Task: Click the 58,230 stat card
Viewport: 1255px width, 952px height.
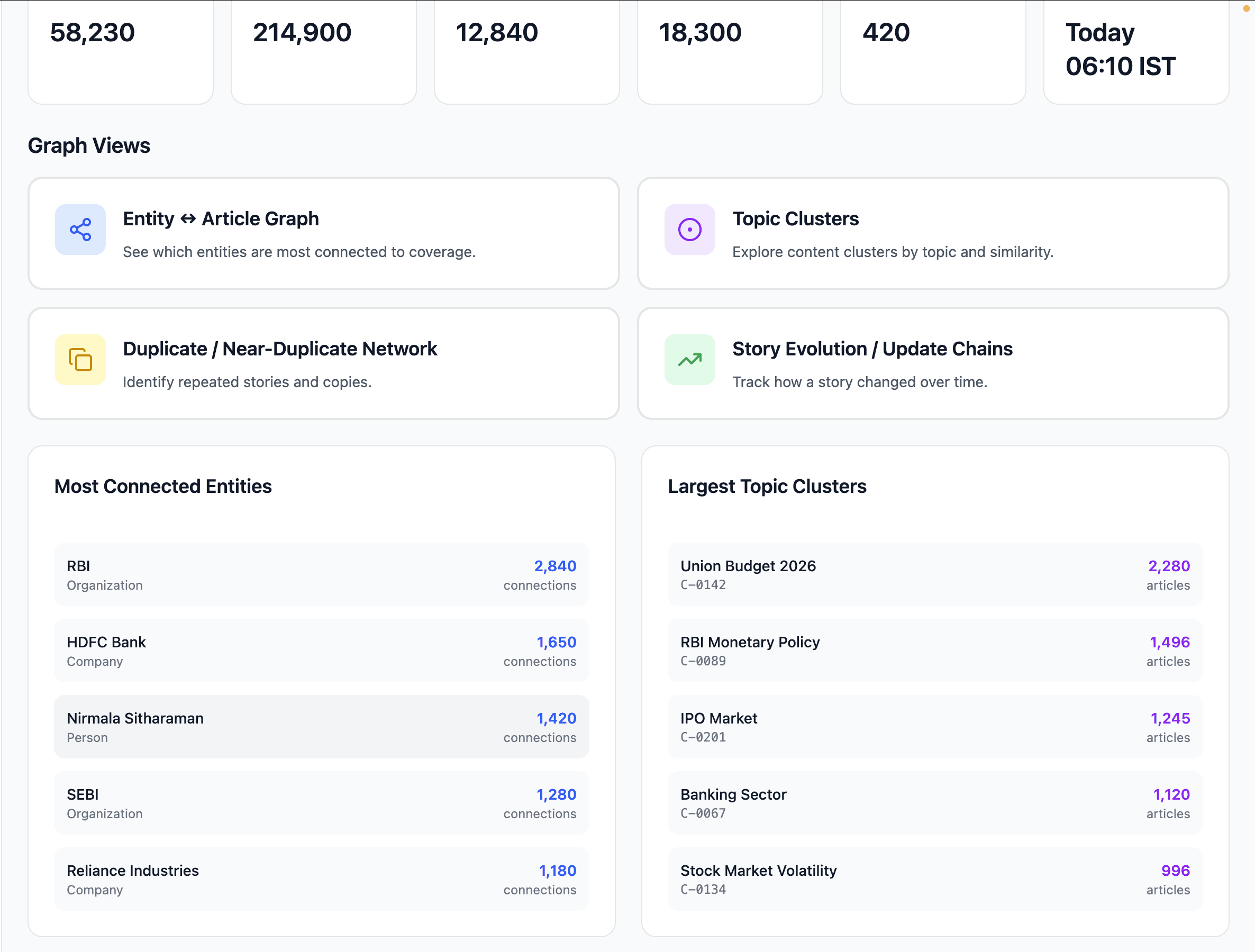Action: click(x=120, y=51)
